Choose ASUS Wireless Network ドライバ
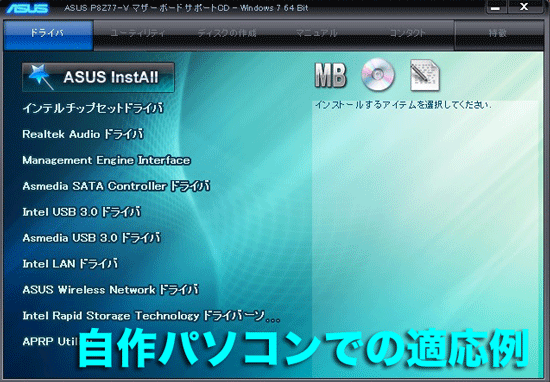The width and height of the screenshot is (550, 382). tap(111, 290)
